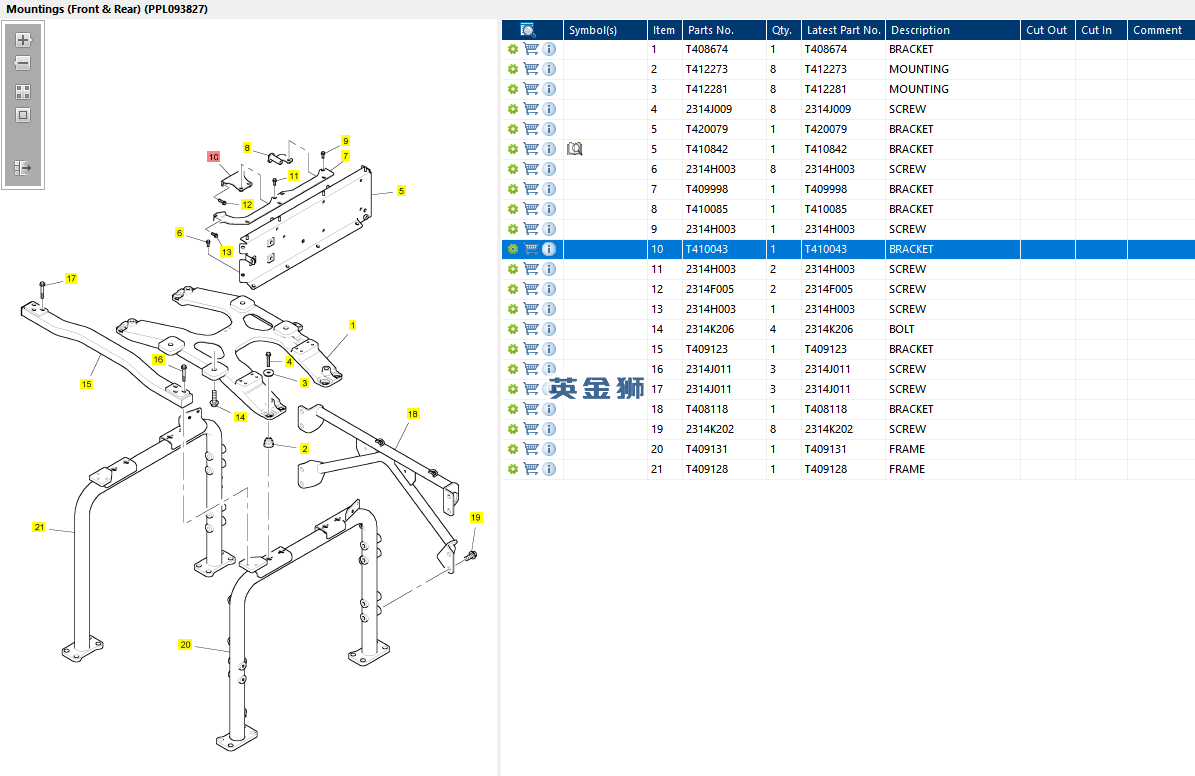Viewport: 1195px width, 776px height.
Task: Click callout label 18 on the diagram
Action: [413, 414]
